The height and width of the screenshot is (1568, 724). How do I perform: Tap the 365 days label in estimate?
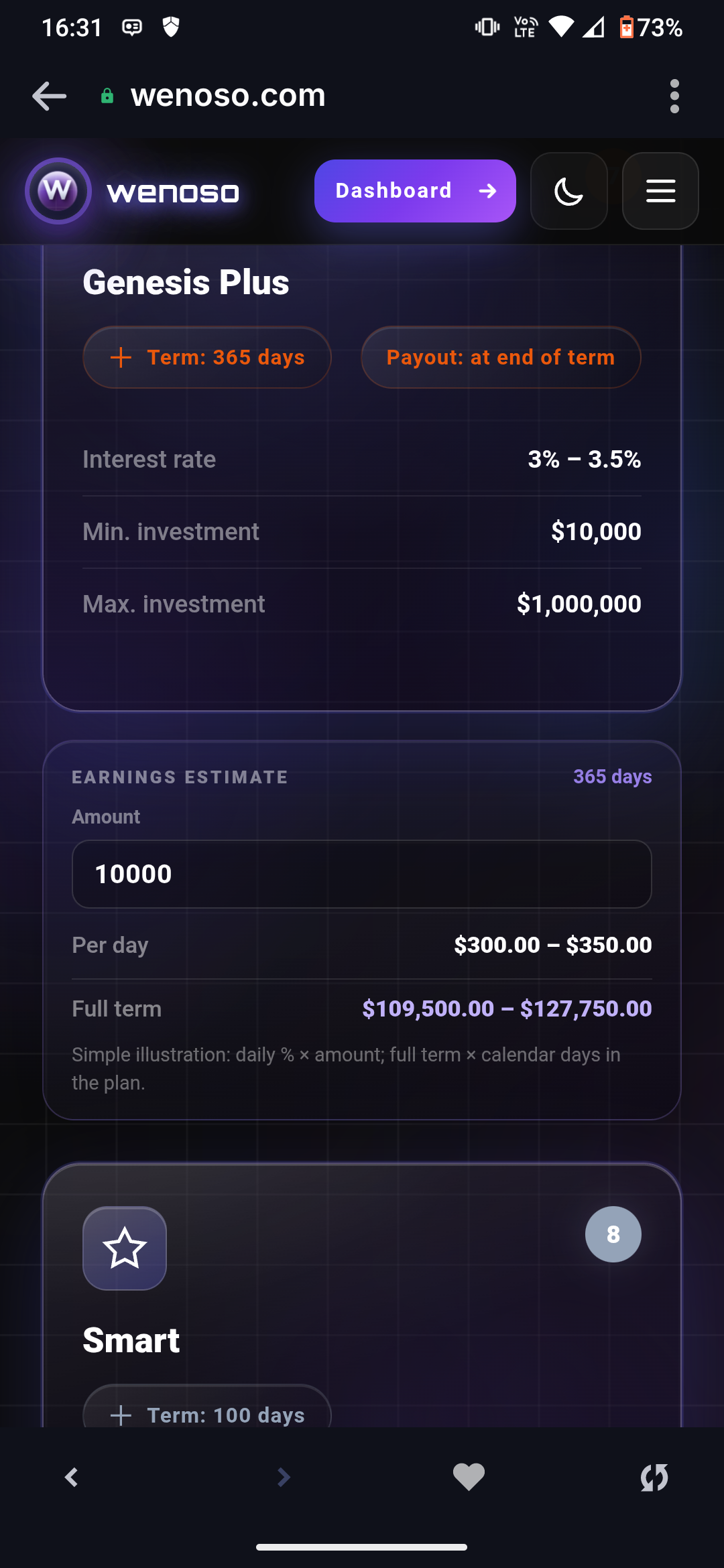tap(613, 777)
